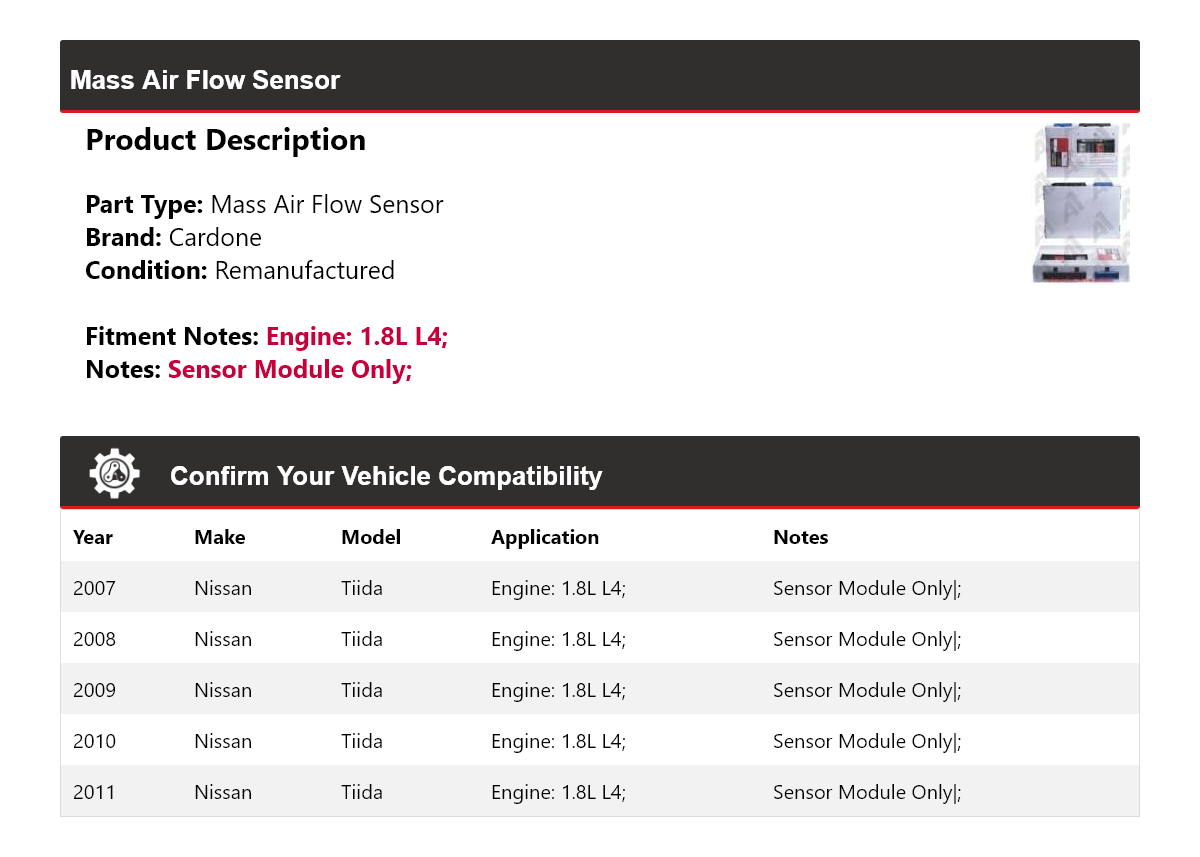
Task: Open the product image thumbnail
Action: [1081, 203]
